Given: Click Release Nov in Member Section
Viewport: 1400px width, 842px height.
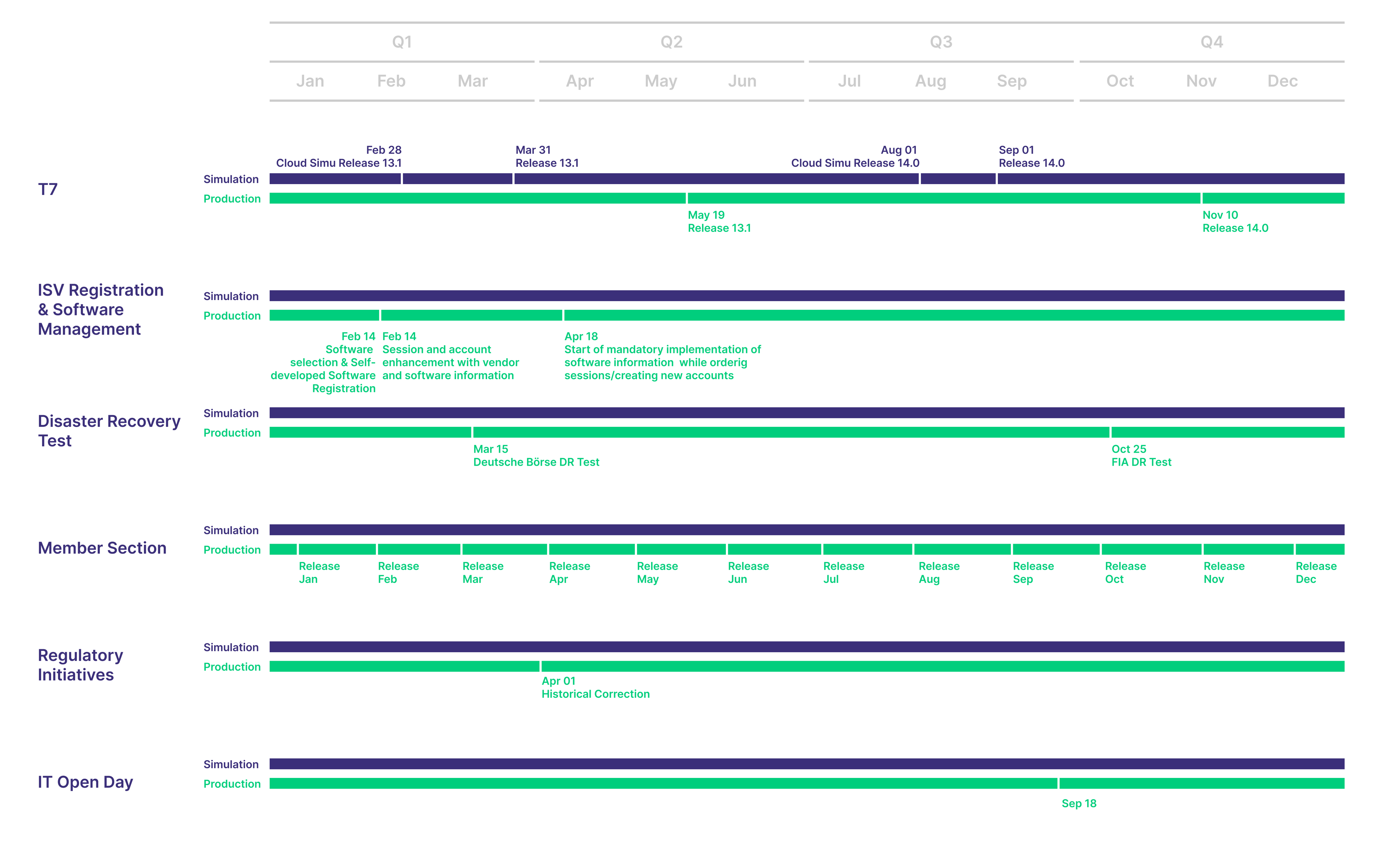Looking at the screenshot, I should [1224, 572].
